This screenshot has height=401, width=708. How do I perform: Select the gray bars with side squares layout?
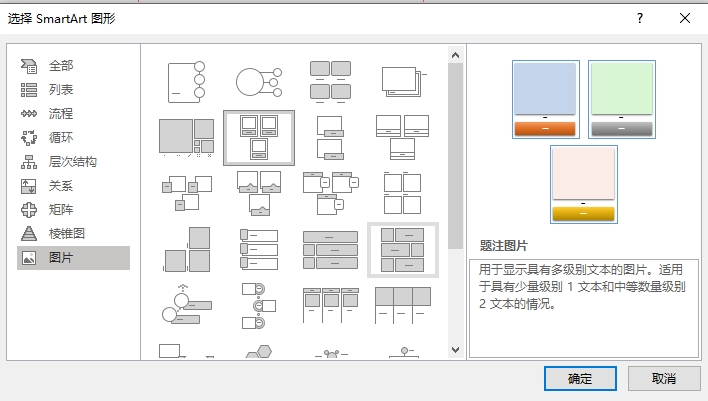(x=331, y=249)
